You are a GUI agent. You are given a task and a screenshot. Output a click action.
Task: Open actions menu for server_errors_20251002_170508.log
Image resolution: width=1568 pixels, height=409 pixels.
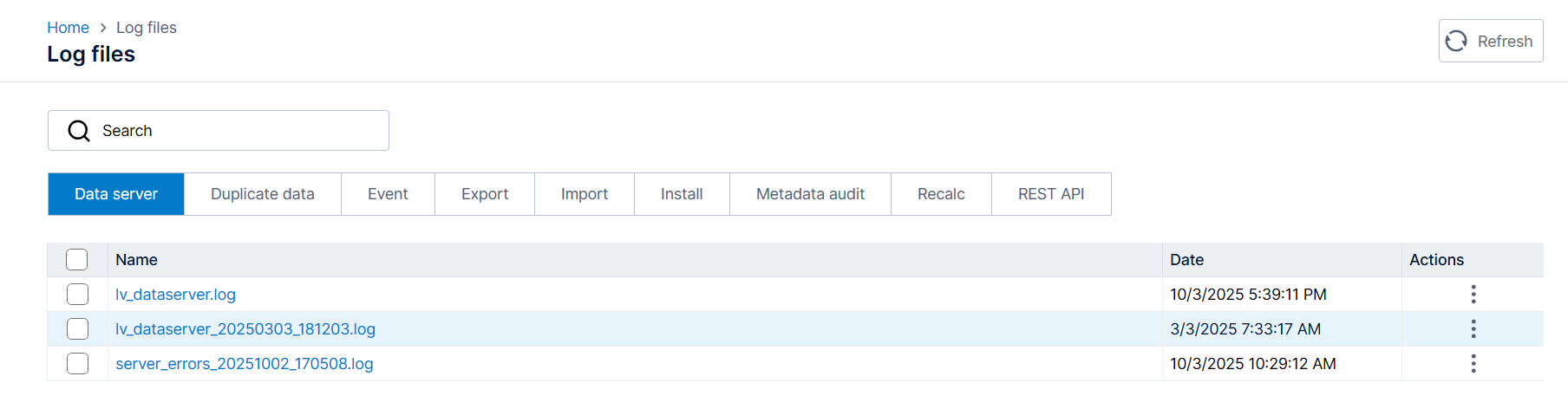coord(1473,364)
